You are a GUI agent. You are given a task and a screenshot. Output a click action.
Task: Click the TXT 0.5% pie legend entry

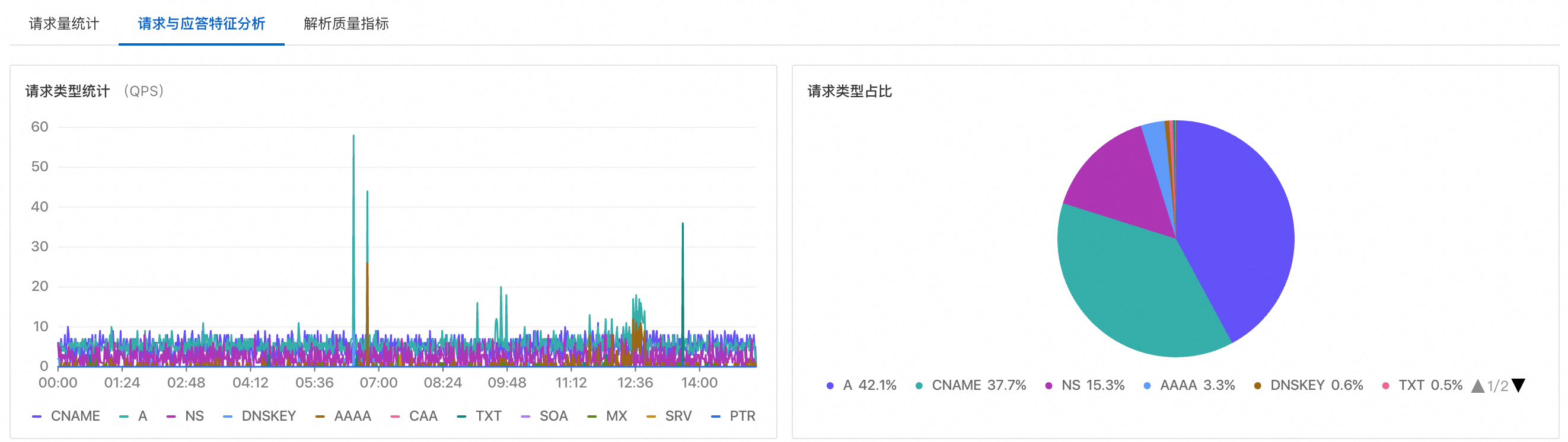[1423, 386]
